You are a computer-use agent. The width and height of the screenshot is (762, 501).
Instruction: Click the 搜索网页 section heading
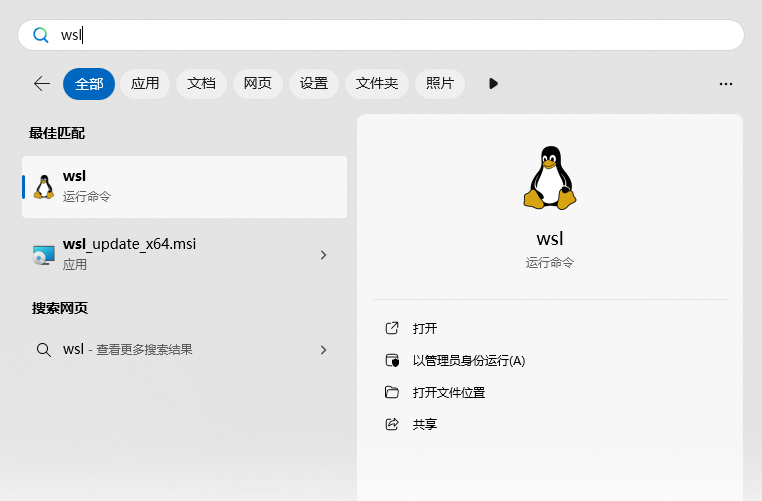60,308
